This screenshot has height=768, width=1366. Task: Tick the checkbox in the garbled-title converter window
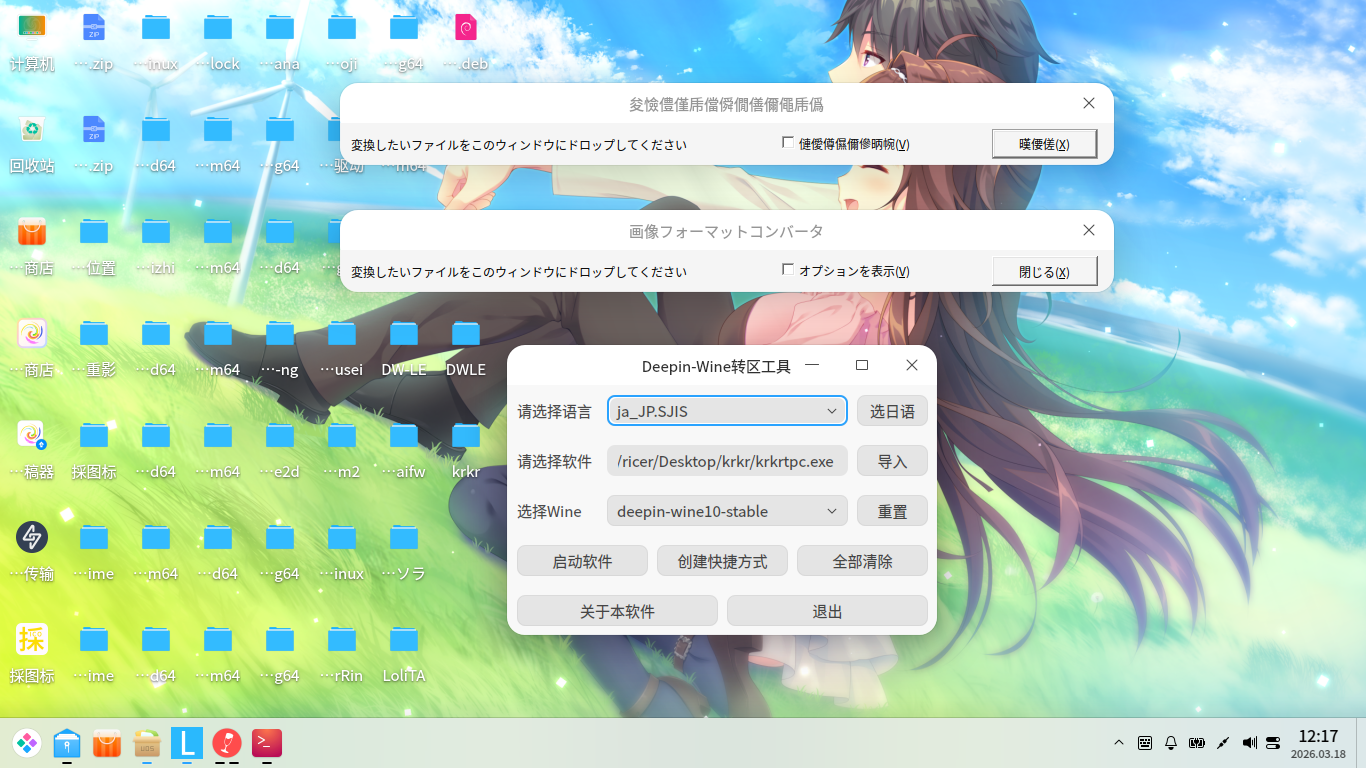pyautogui.click(x=788, y=143)
